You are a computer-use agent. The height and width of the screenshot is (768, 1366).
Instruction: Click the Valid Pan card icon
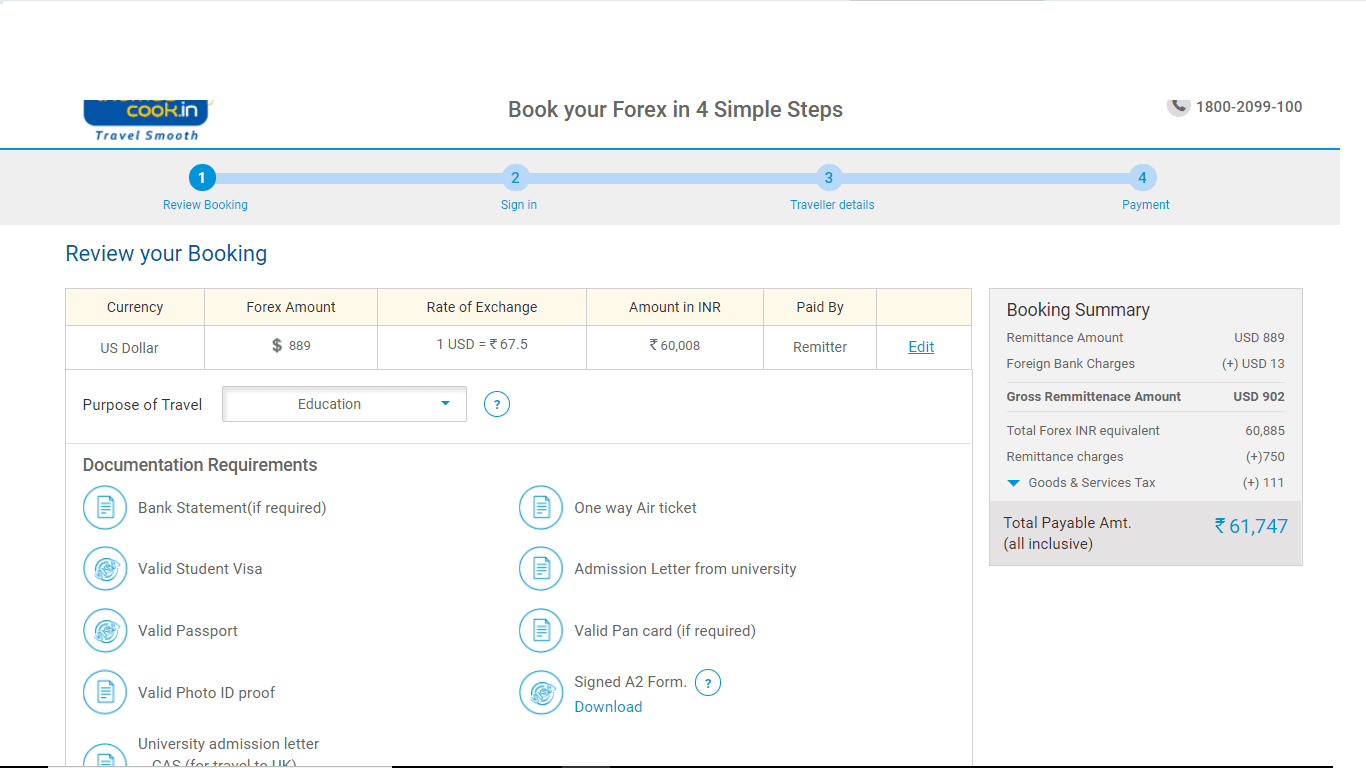541,631
